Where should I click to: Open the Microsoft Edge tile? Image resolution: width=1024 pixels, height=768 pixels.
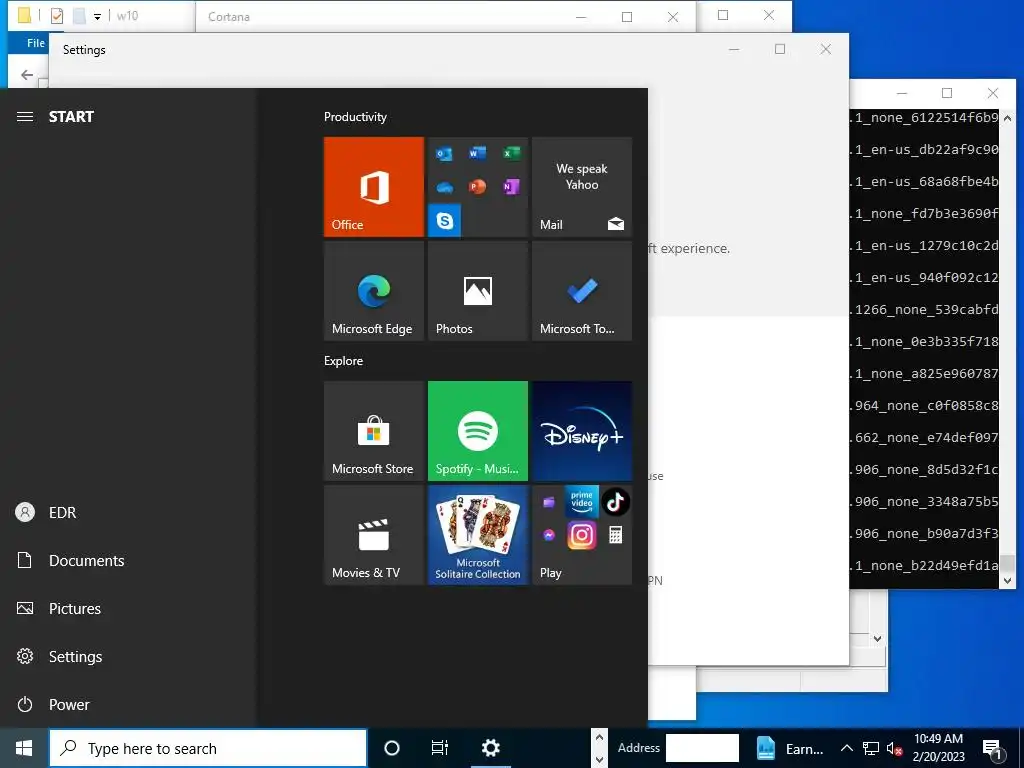pos(374,291)
